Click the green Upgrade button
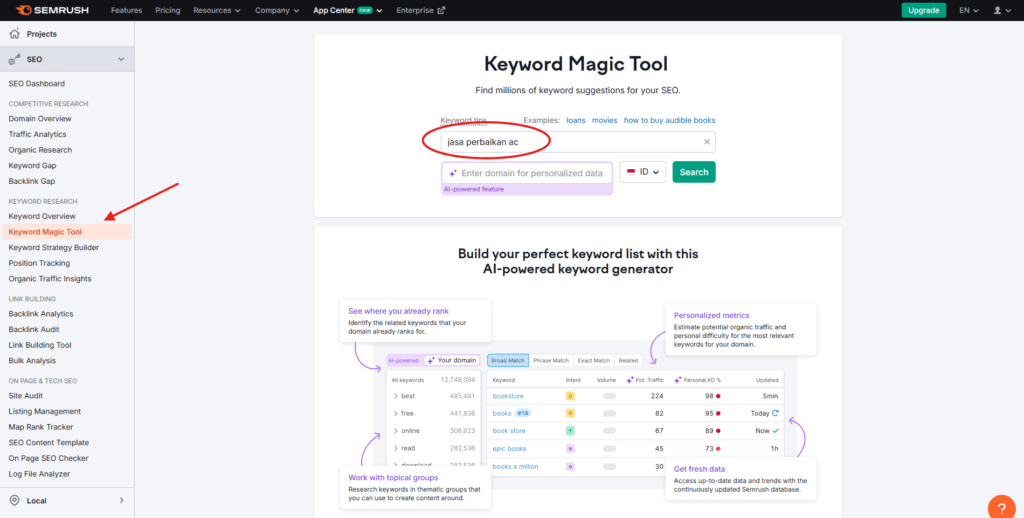1024x518 pixels. (923, 10)
